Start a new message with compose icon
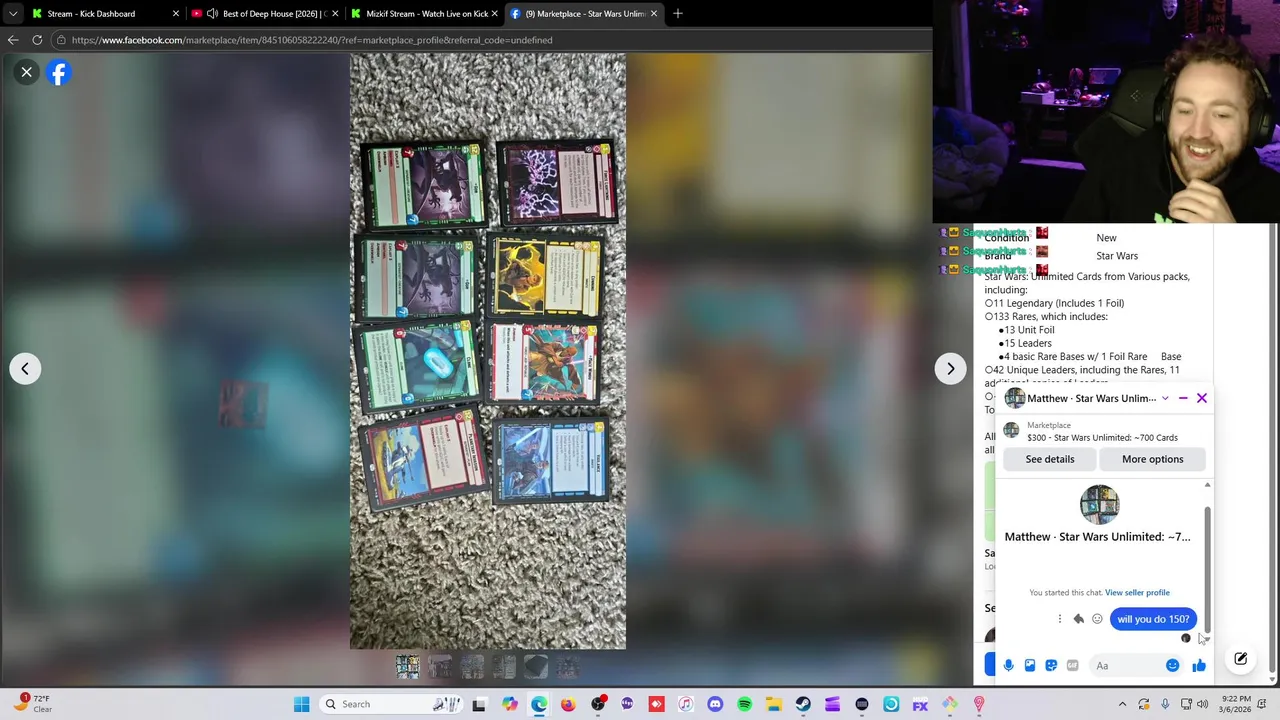Image resolution: width=1280 pixels, height=720 pixels. tap(1241, 659)
